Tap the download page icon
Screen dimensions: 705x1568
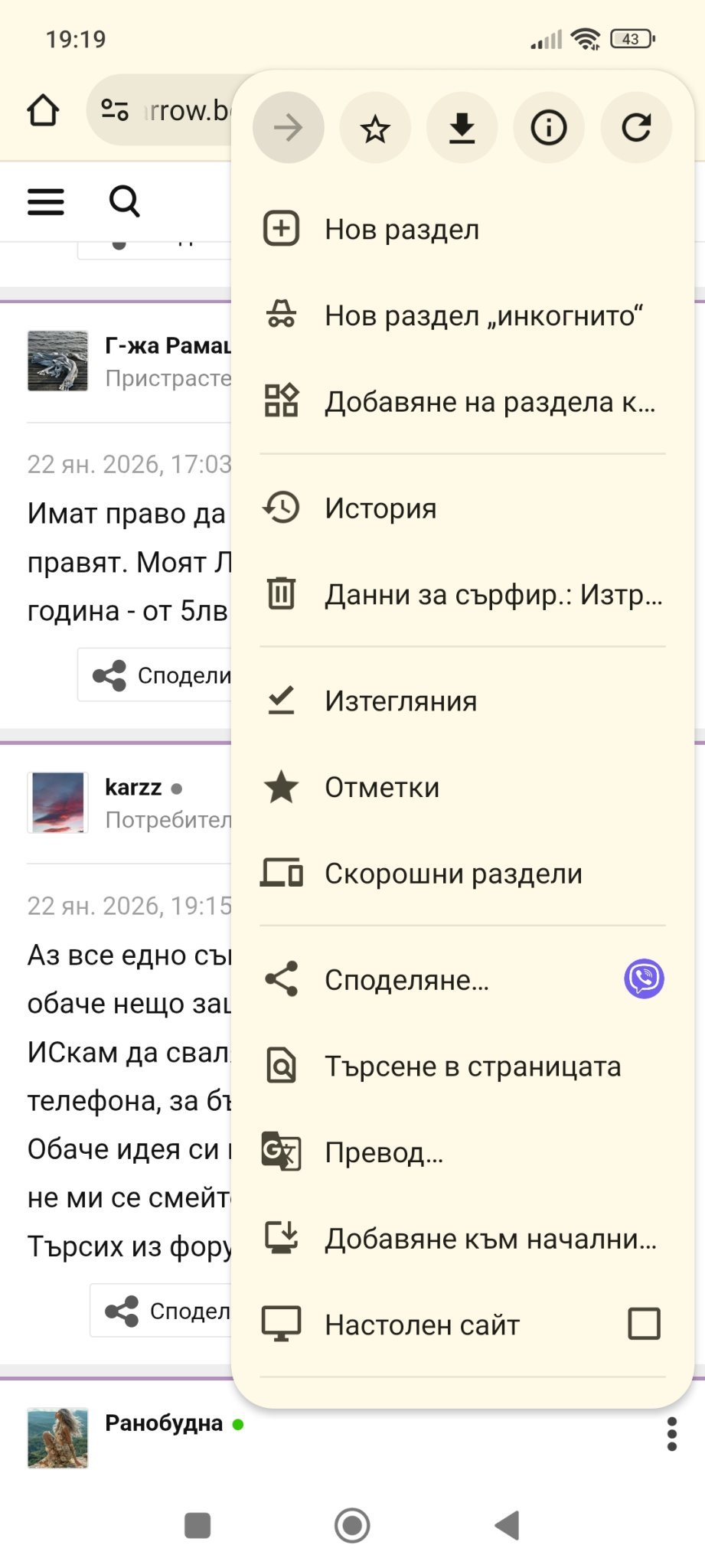point(462,128)
